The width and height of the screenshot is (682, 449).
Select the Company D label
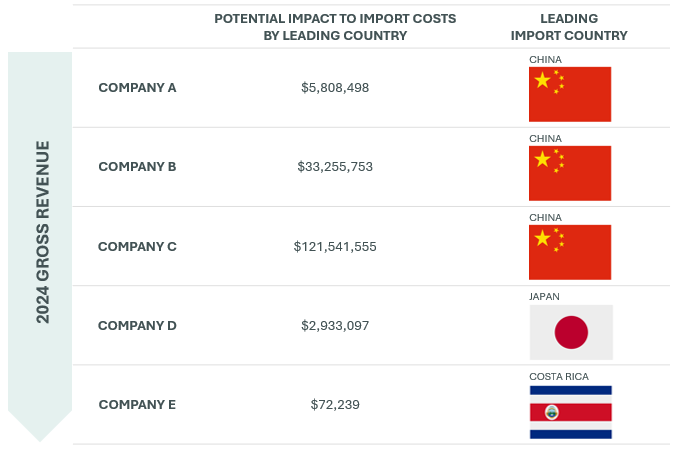[x=137, y=325]
